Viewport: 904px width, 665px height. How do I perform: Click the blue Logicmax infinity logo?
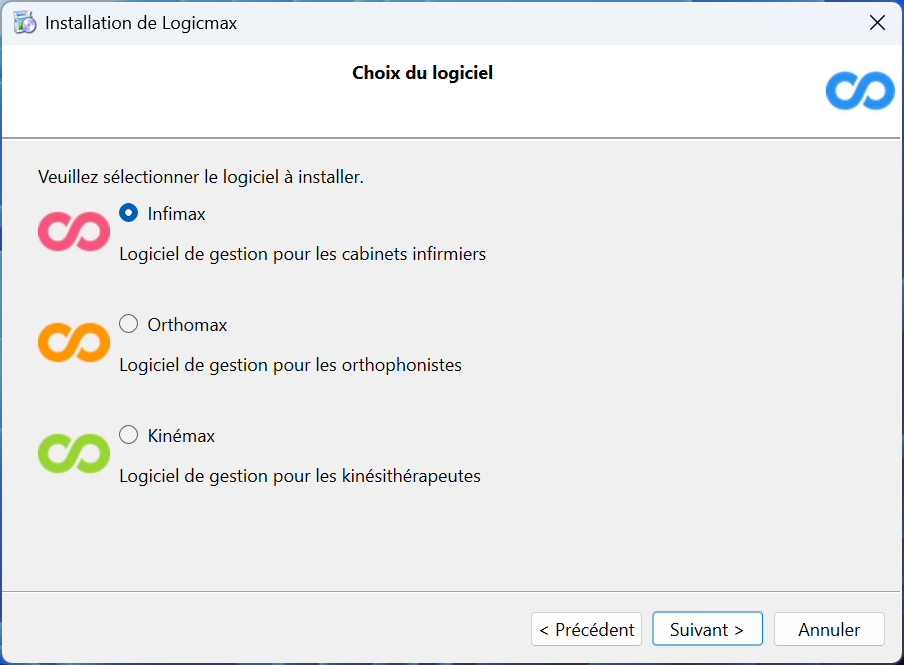point(860,91)
